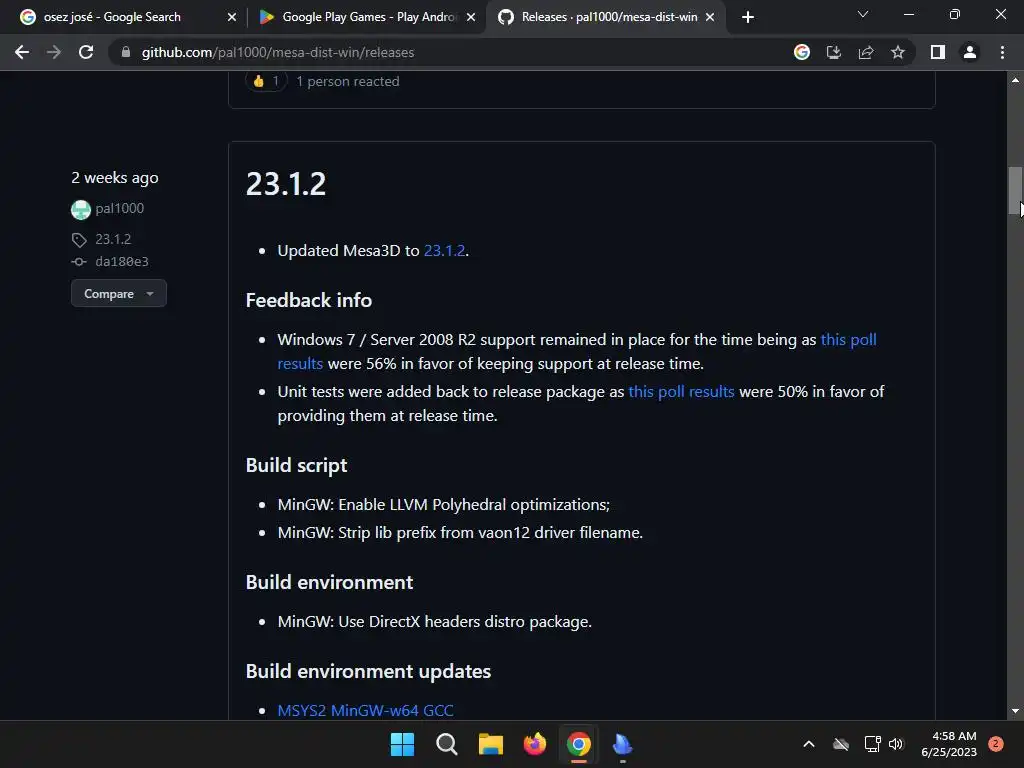Screen dimensions: 1024x768
Task: Launch Firefox from taskbar
Action: point(534,744)
